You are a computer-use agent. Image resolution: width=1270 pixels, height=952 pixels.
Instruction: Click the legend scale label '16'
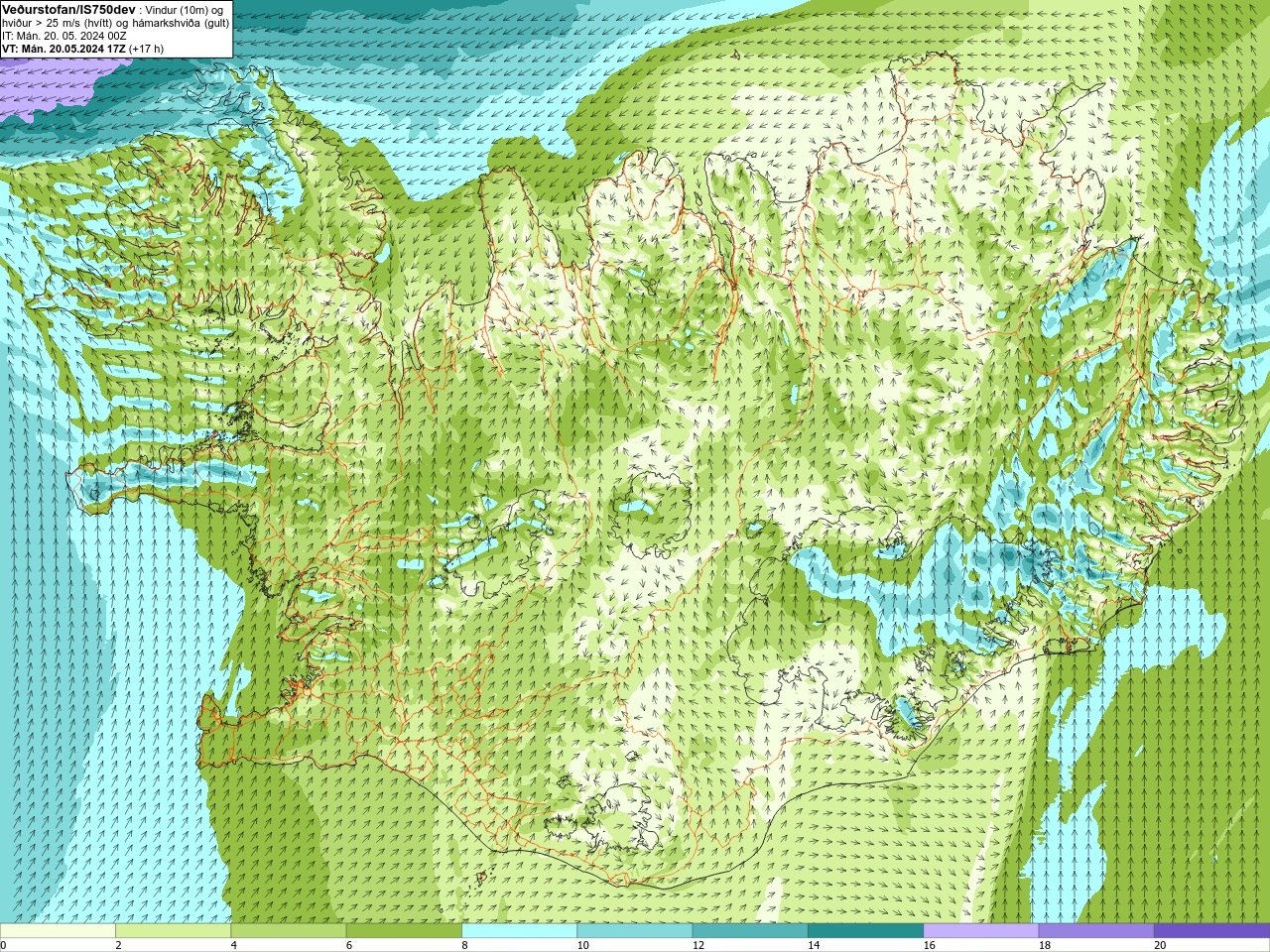click(x=930, y=945)
